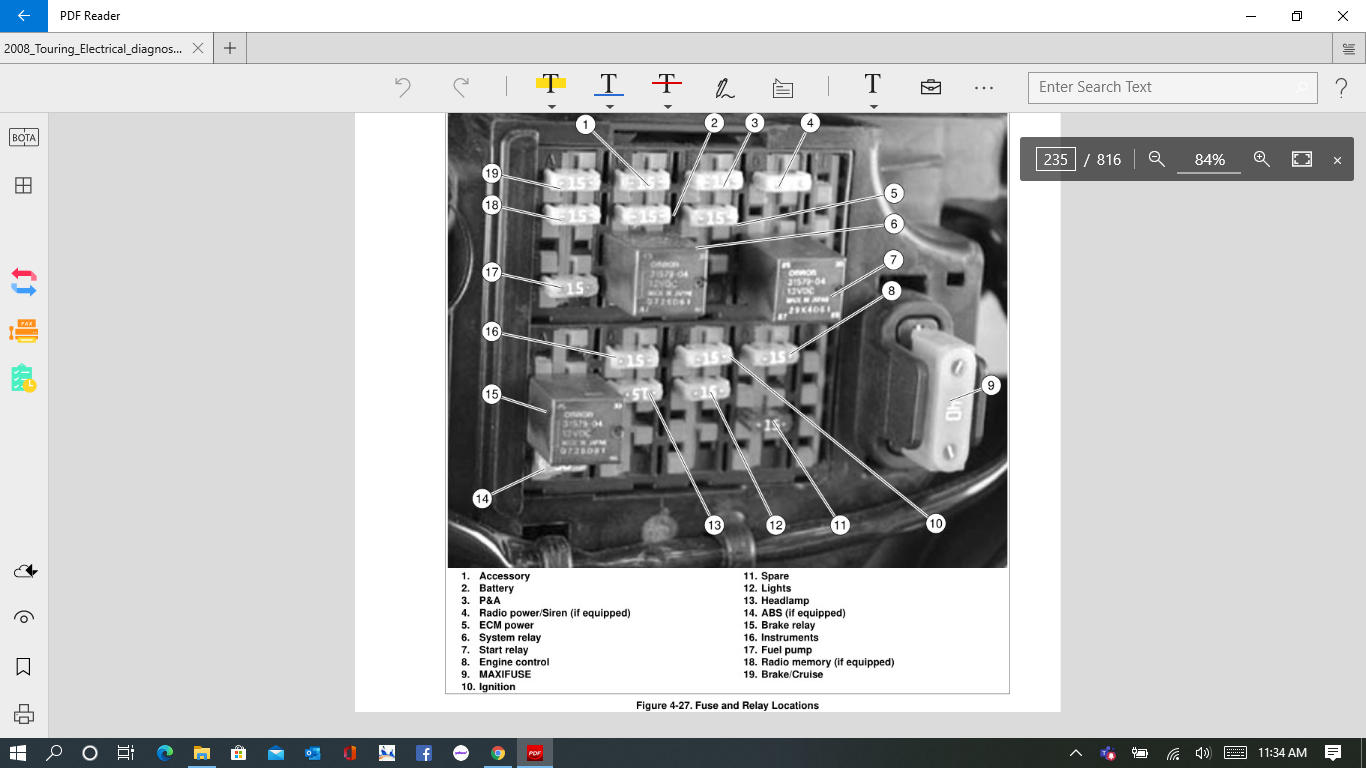Open the BOTA bookmarks panel
This screenshot has width=1366, height=768.
[24, 137]
